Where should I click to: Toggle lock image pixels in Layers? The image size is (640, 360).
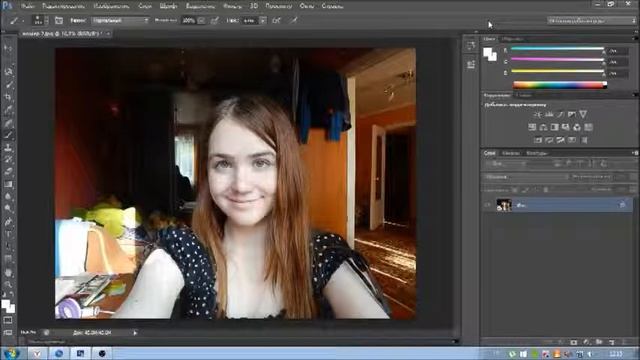coord(525,190)
